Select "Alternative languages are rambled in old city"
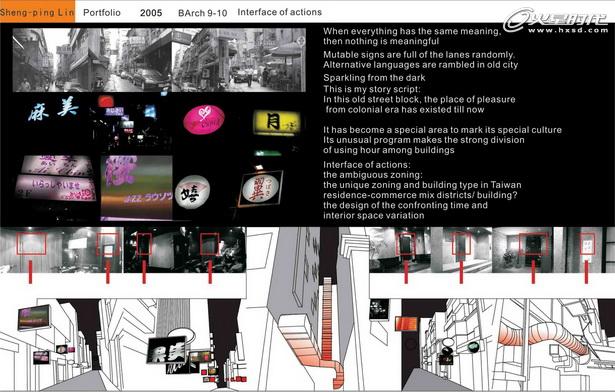This screenshot has width=615, height=392. click(x=420, y=65)
